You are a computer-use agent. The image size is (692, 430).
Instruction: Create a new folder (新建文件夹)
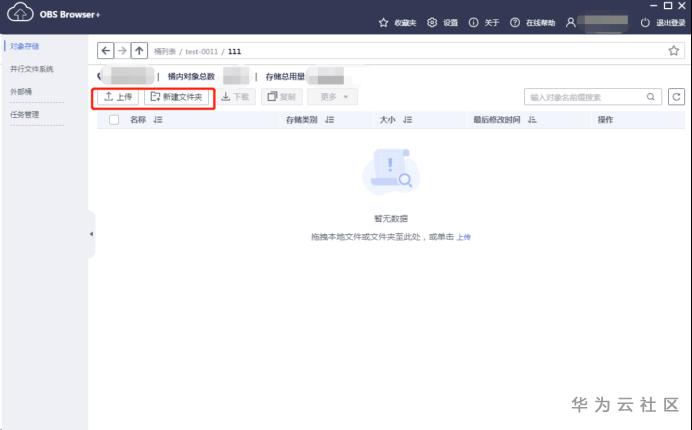coord(177,97)
